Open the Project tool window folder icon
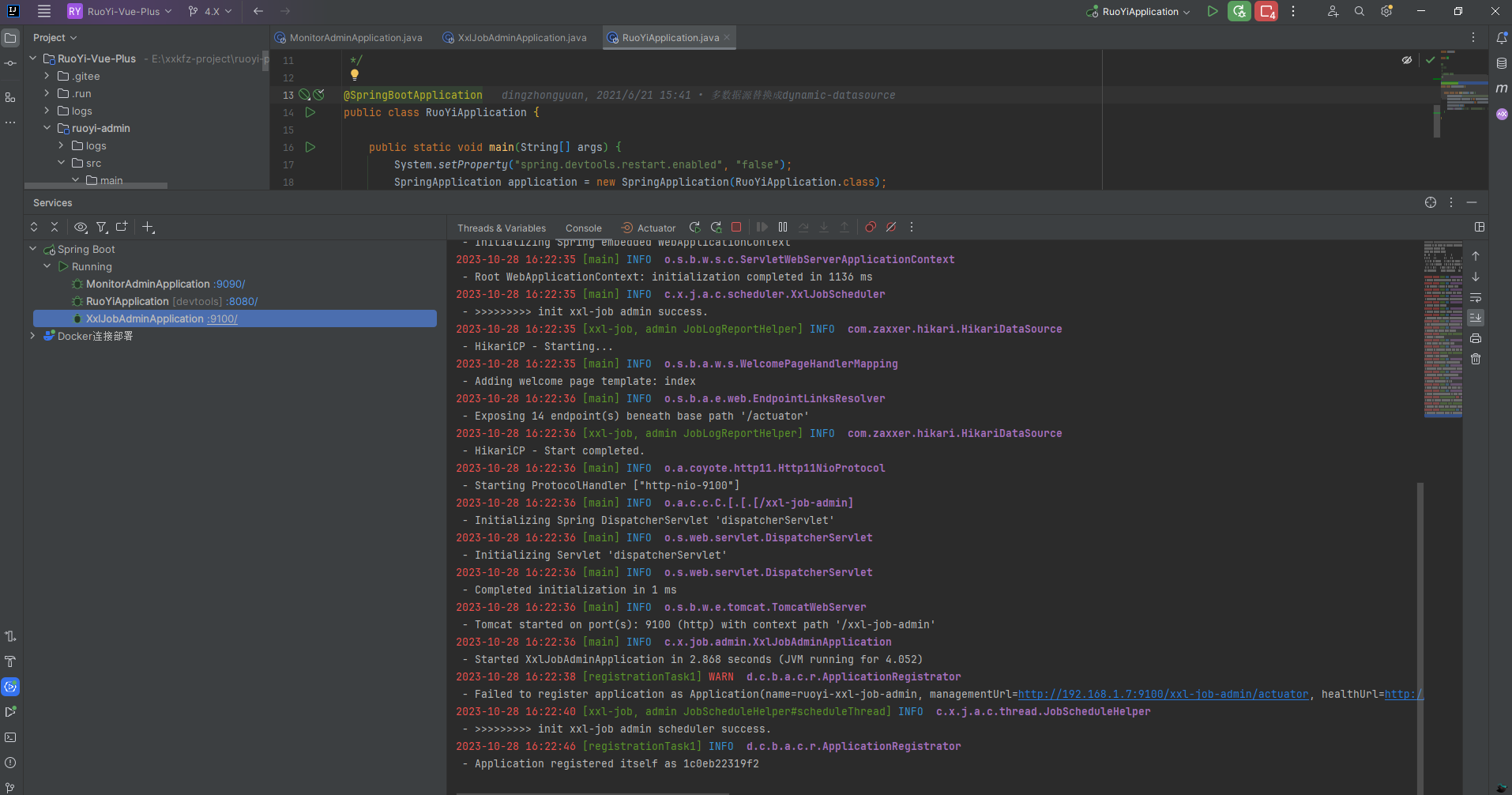 pyautogui.click(x=10, y=38)
